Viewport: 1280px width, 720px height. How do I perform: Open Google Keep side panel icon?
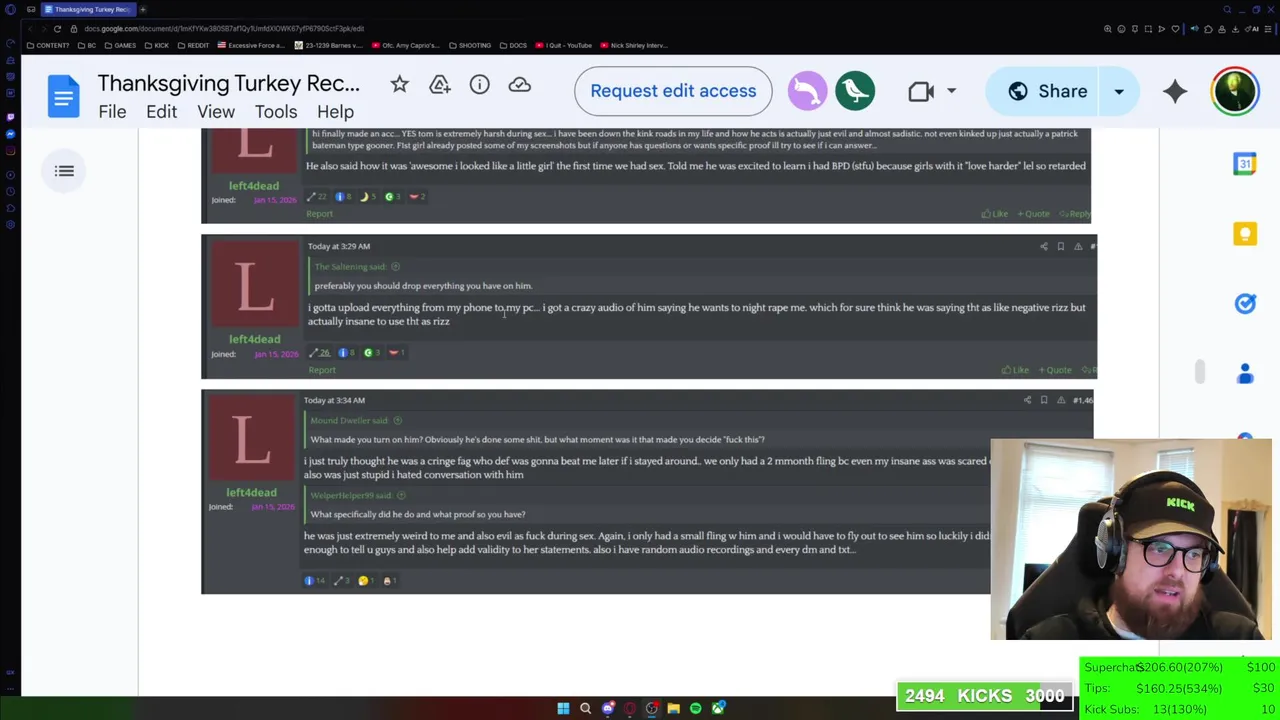pos(1245,234)
